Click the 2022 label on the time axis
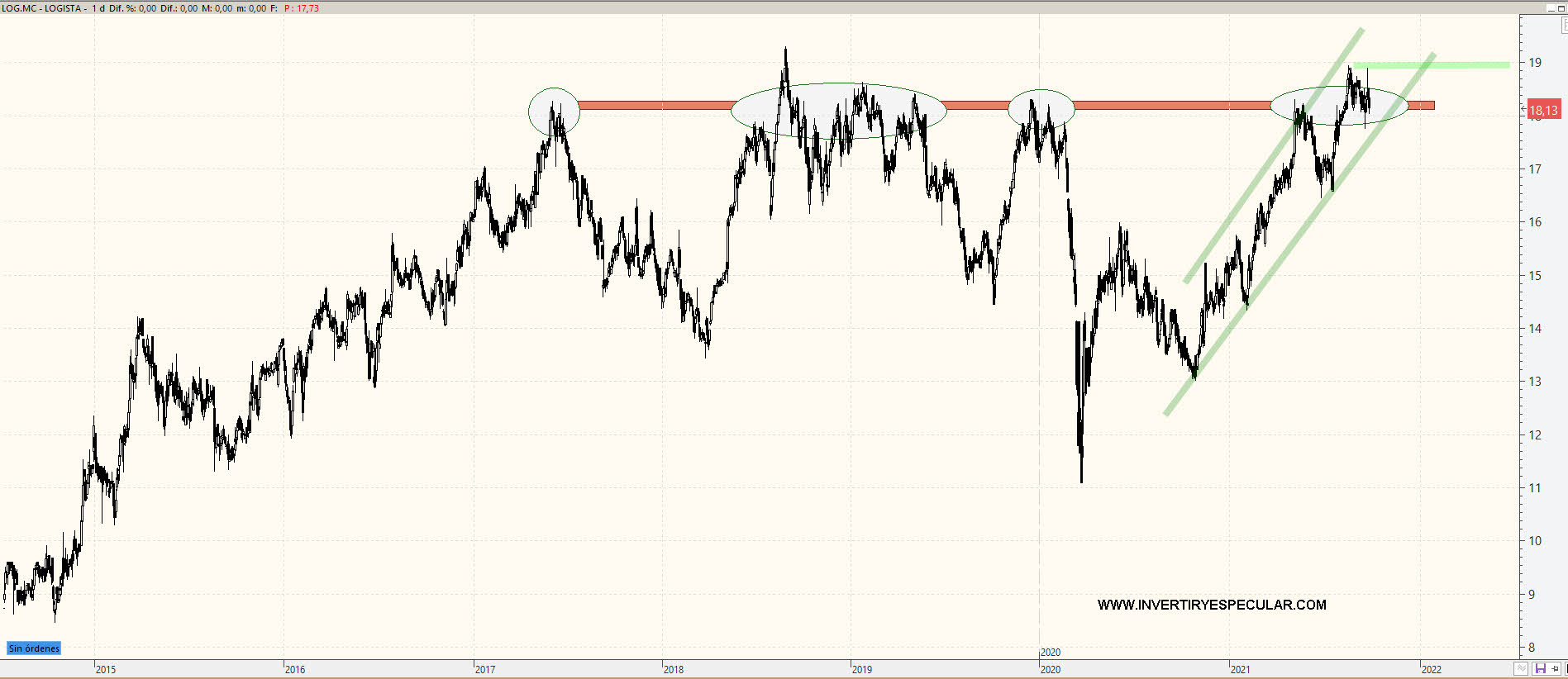1568x679 pixels. tap(1431, 669)
